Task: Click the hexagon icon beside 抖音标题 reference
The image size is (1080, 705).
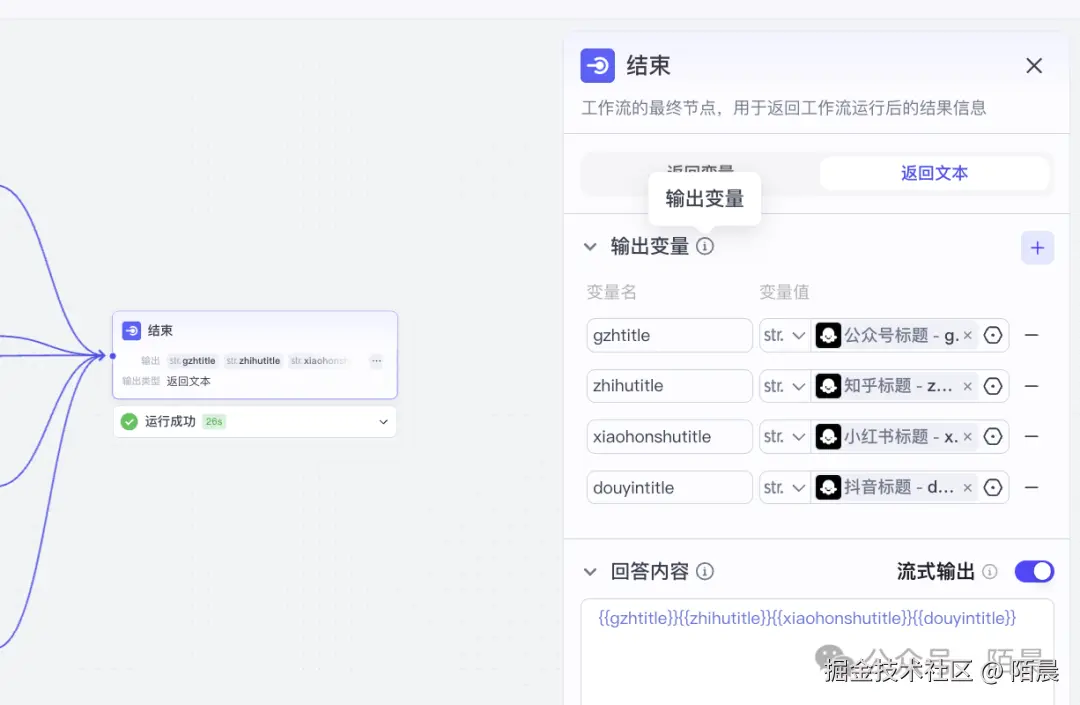Action: (993, 487)
